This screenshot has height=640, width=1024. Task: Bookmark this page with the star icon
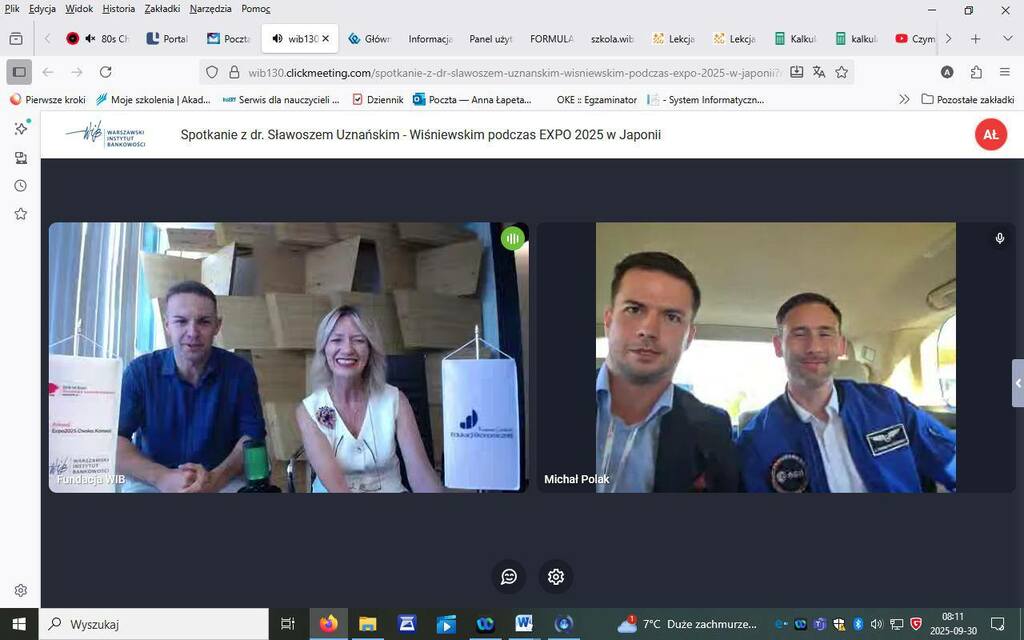(842, 72)
